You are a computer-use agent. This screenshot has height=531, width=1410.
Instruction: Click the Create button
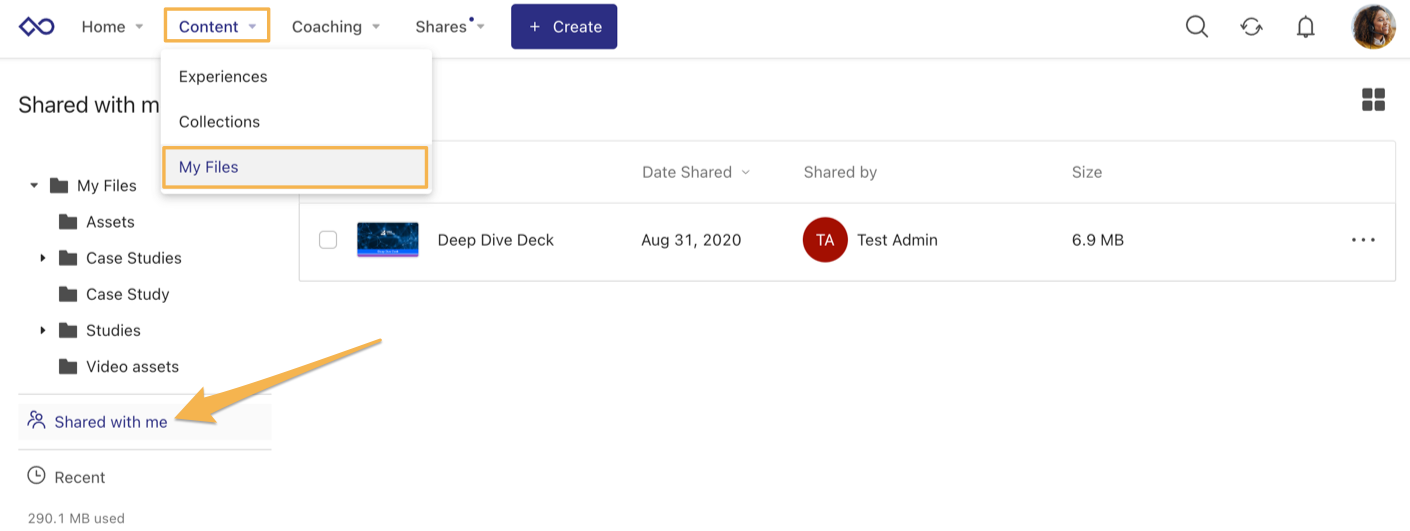pos(564,27)
